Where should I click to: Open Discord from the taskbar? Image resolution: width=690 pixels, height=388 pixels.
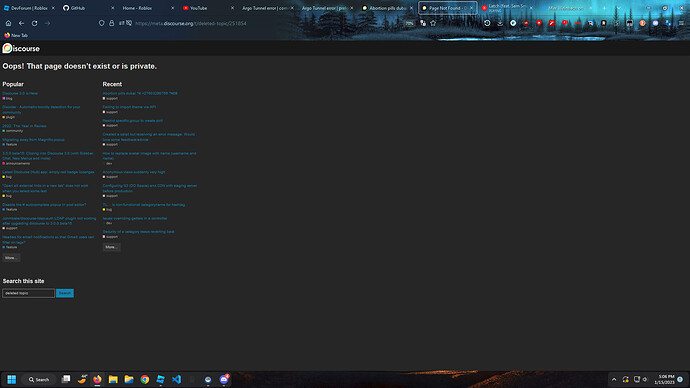(224, 379)
